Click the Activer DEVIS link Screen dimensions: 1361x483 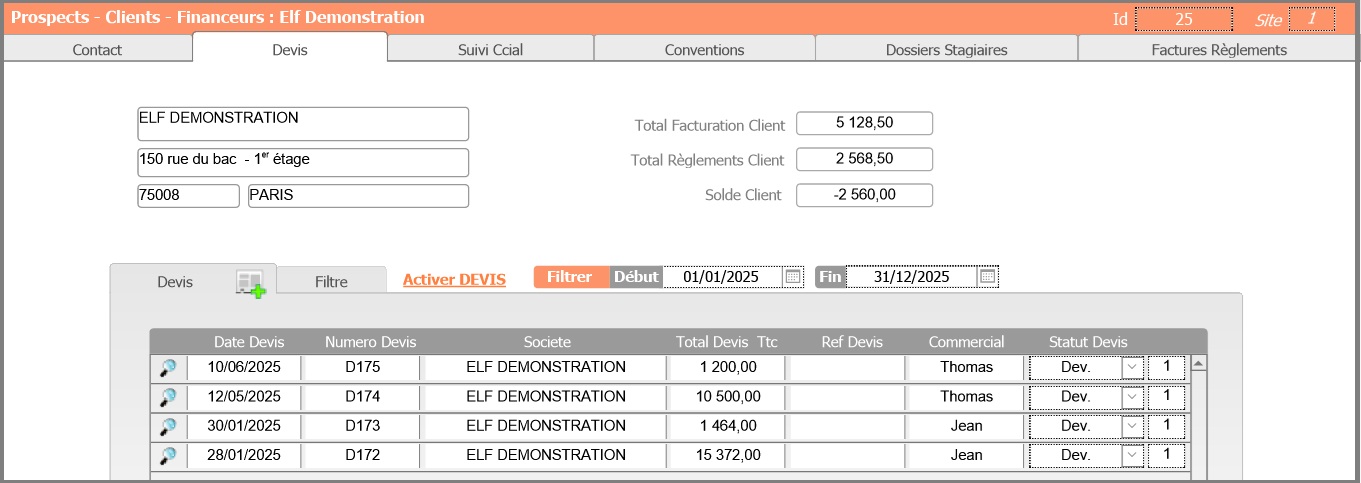[454, 280]
